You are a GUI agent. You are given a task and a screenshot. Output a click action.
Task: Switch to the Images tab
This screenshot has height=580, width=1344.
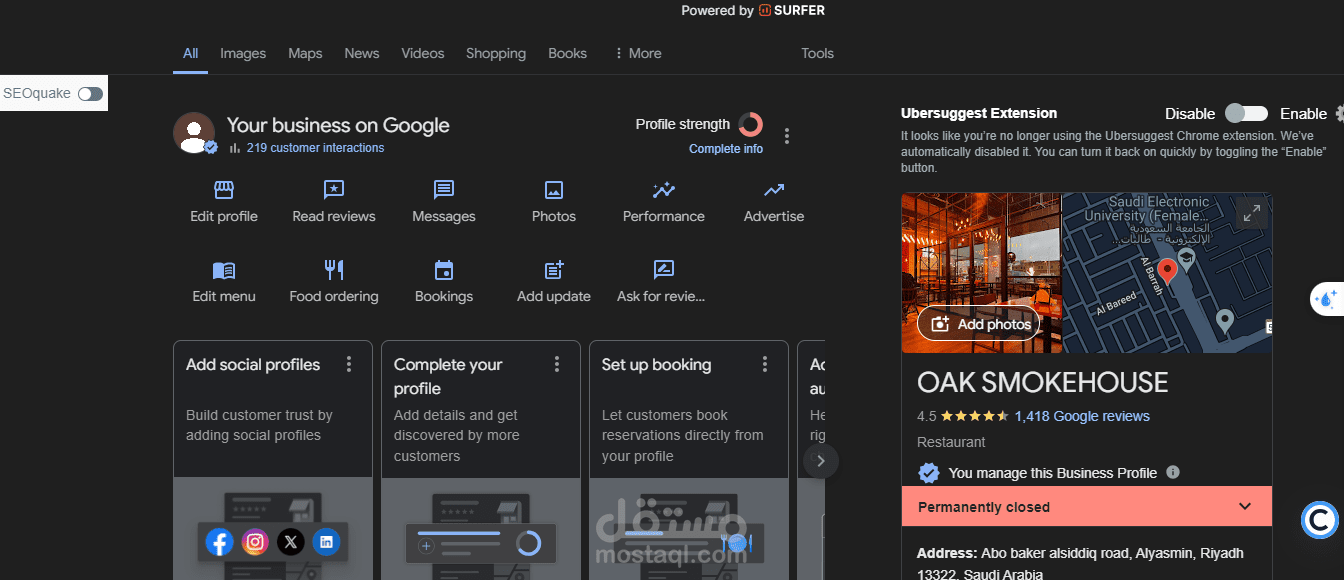[243, 53]
